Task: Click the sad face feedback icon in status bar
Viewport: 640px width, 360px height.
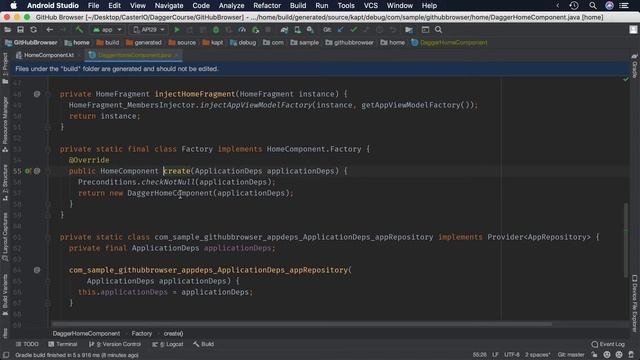Action: (619, 355)
